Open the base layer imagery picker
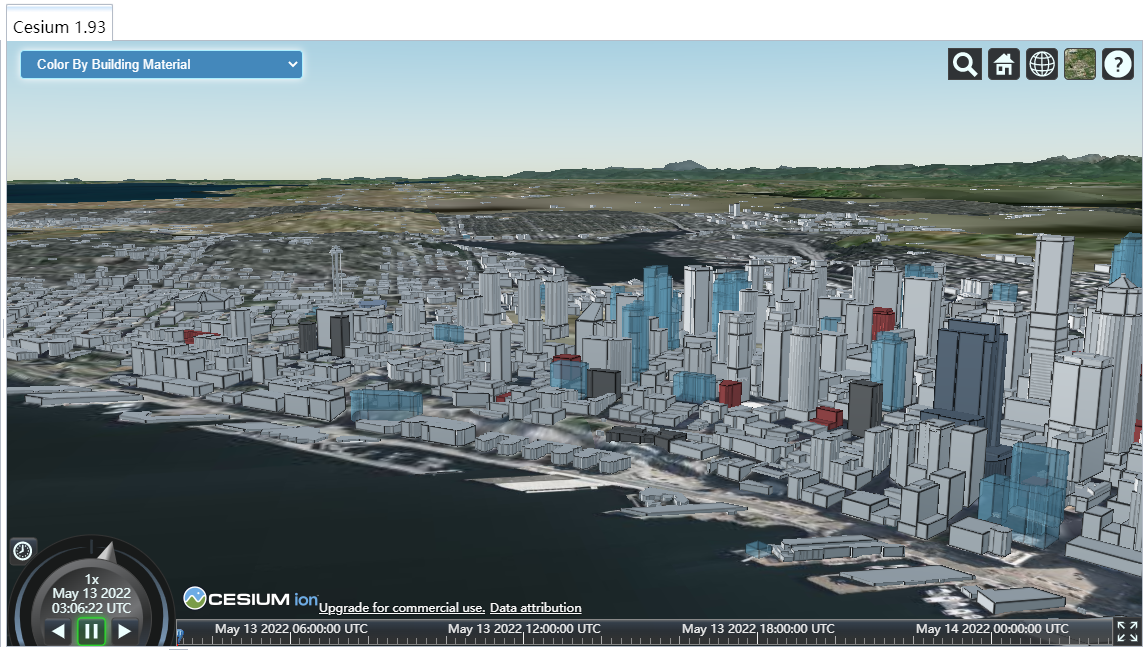 tap(1079, 64)
